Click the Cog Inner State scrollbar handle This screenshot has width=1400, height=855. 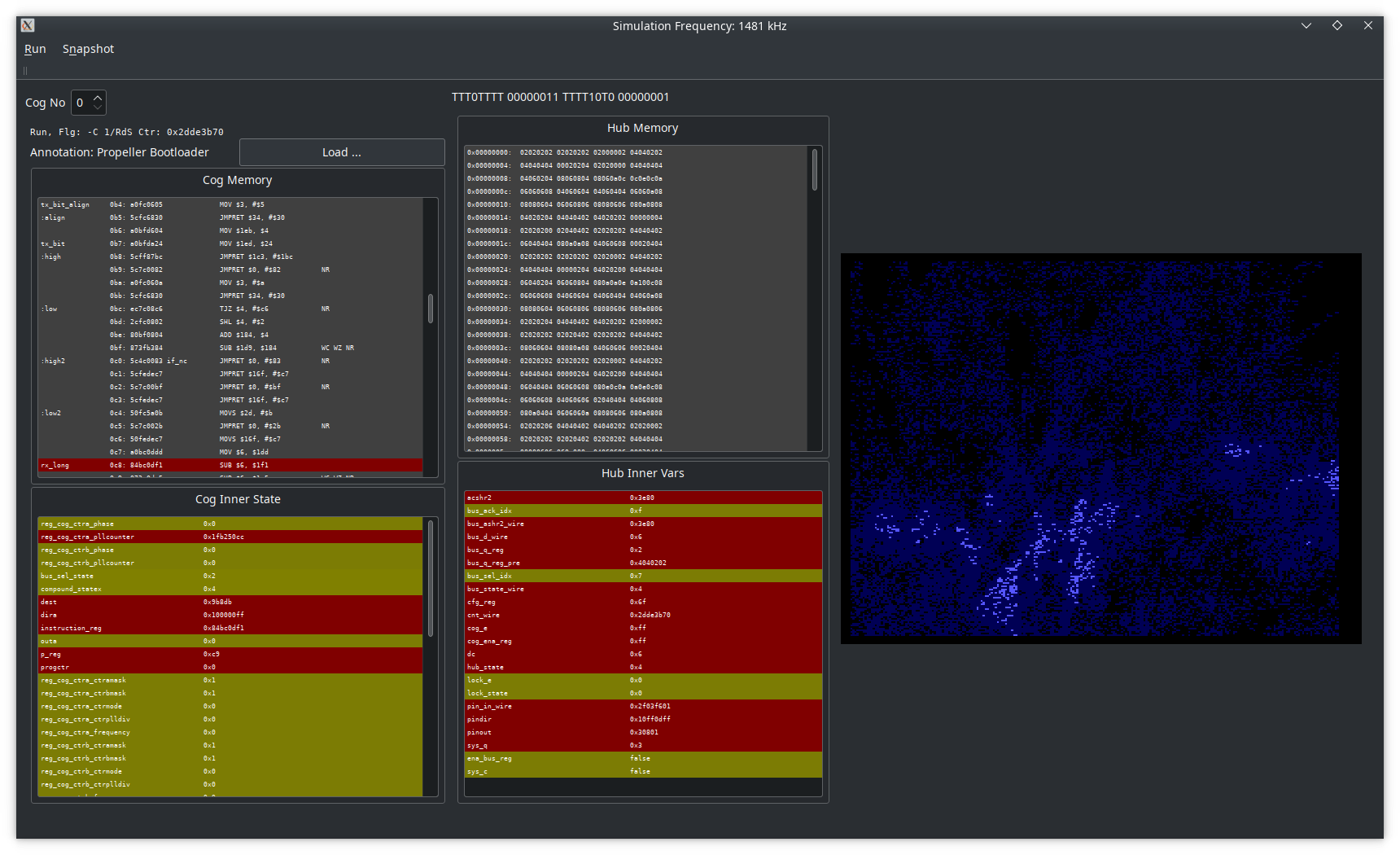(430, 578)
